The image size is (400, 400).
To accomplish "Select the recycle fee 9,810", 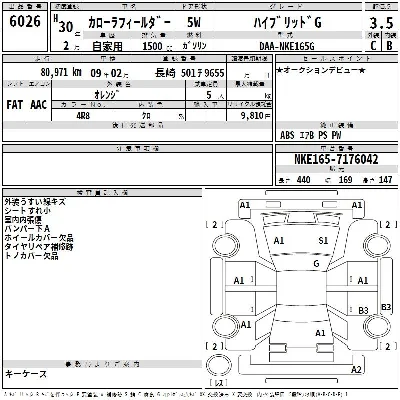I will point(252,116).
